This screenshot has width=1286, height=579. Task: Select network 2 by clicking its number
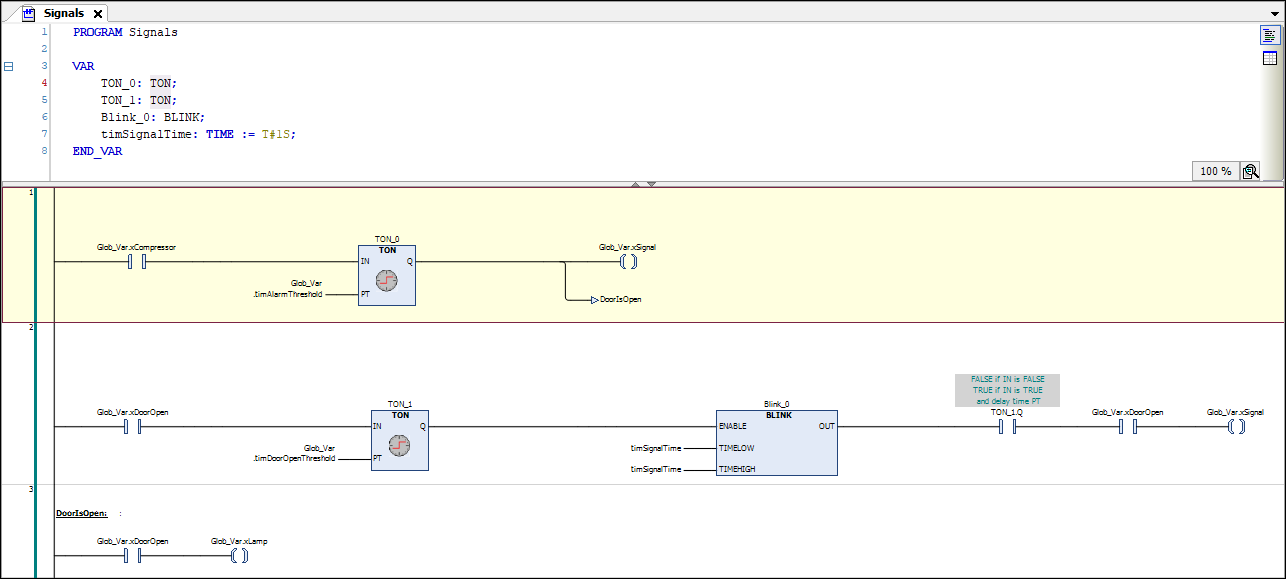pos(30,328)
